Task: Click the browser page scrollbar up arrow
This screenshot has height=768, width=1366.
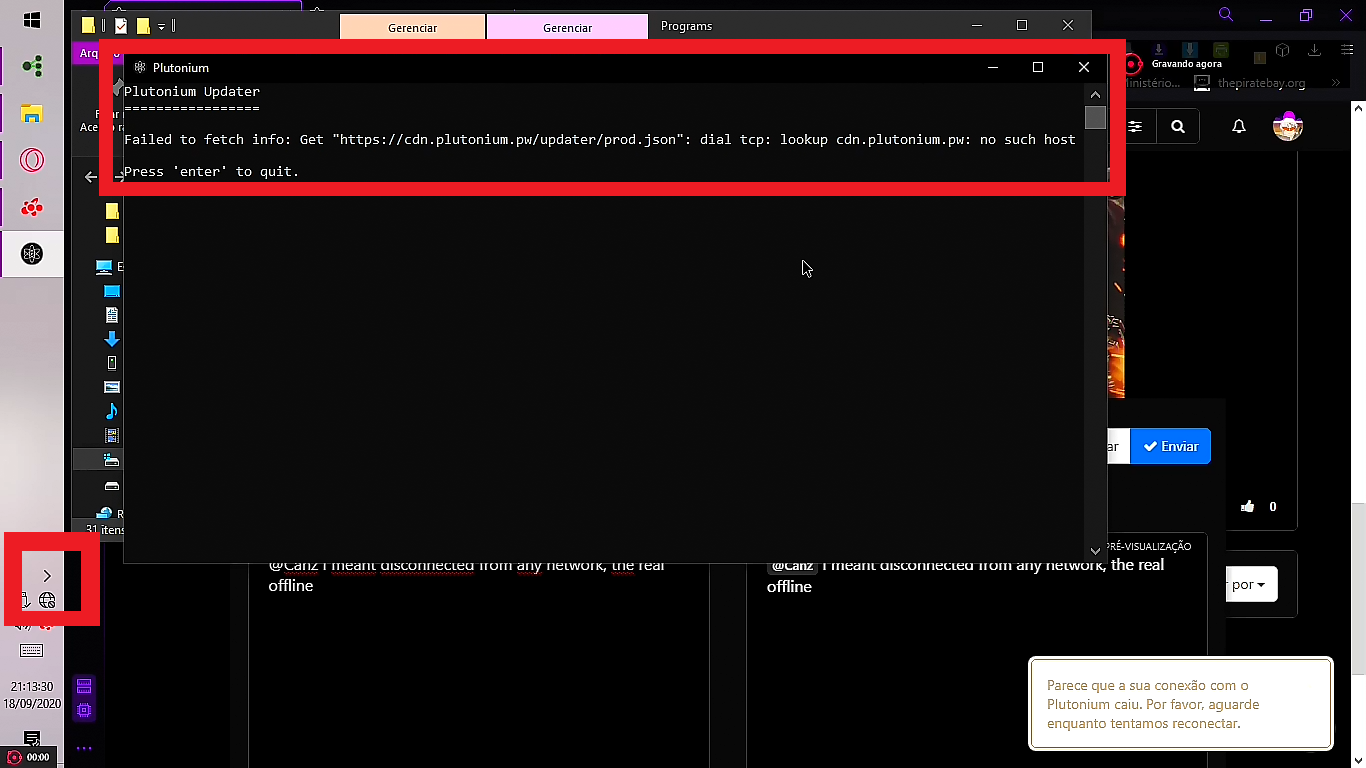Action: 1359,106
